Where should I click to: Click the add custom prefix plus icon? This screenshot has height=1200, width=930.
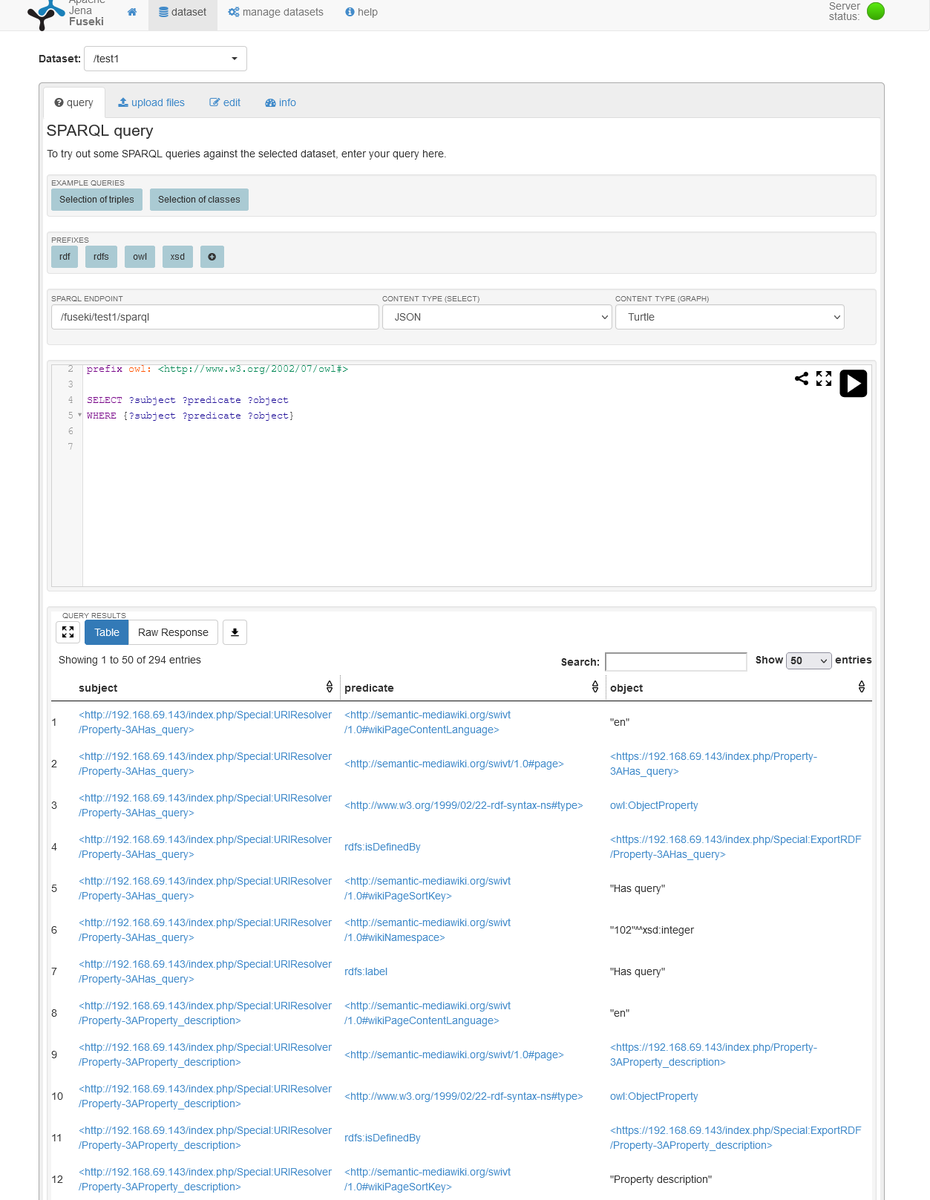(212, 257)
